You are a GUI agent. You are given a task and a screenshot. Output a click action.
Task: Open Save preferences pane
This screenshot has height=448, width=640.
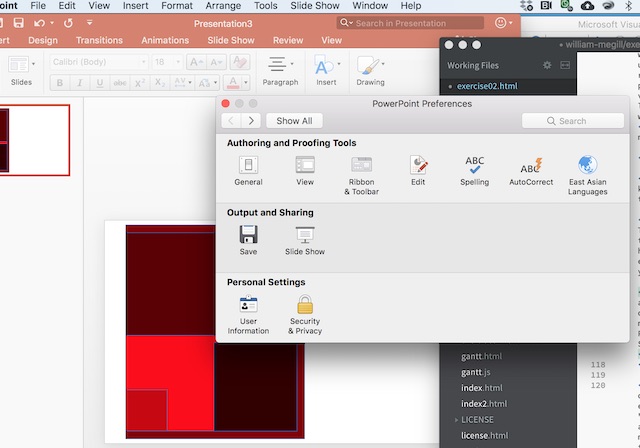248,240
